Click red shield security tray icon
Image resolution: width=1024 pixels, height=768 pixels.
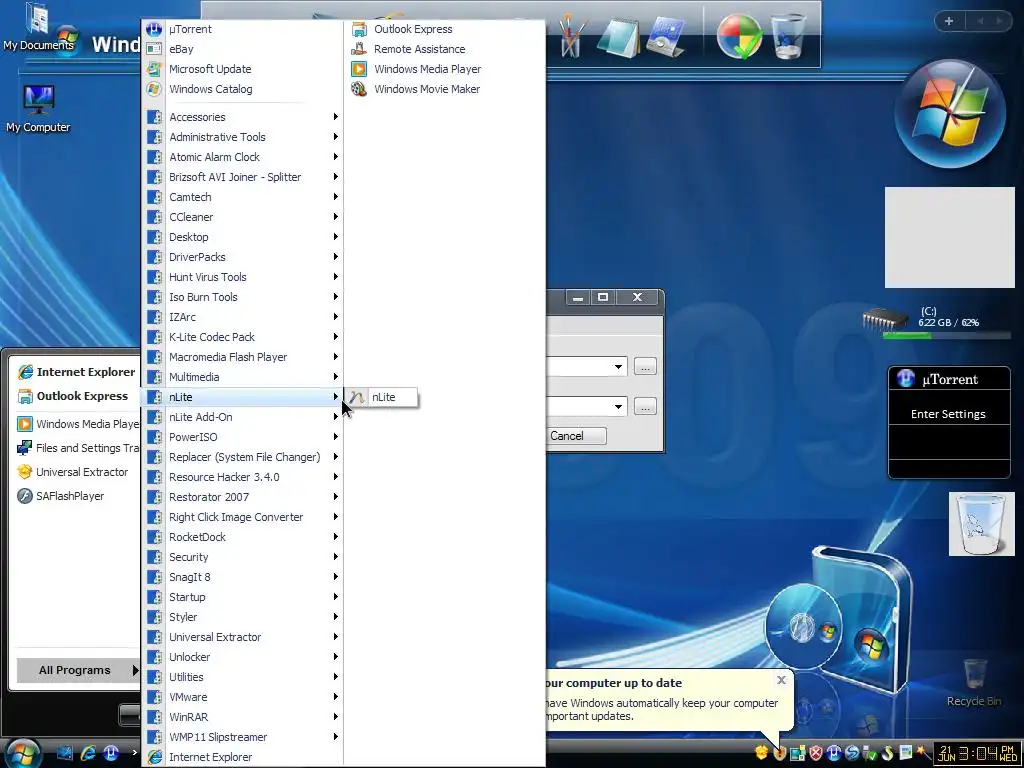(x=816, y=753)
